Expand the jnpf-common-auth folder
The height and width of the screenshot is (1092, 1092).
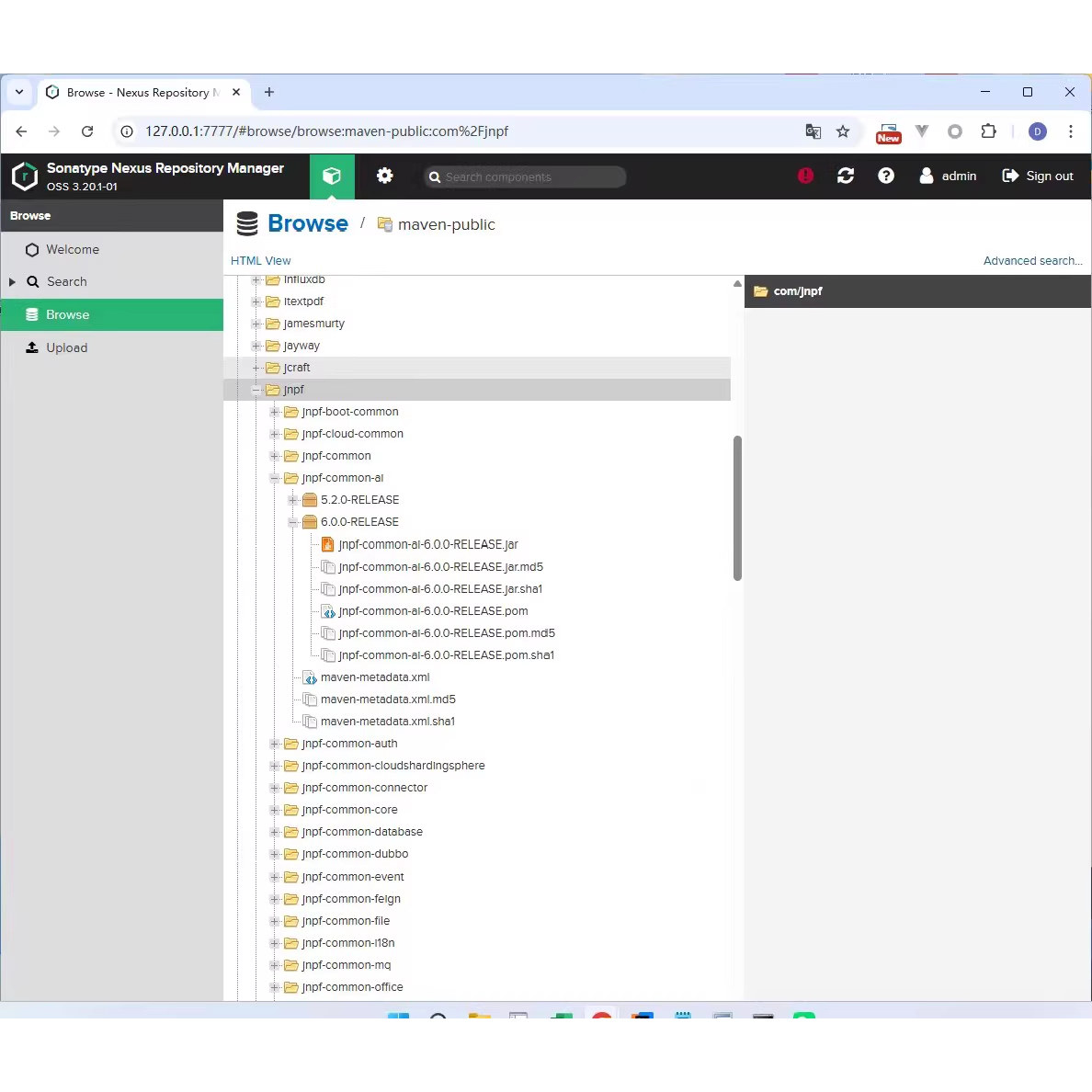(275, 744)
